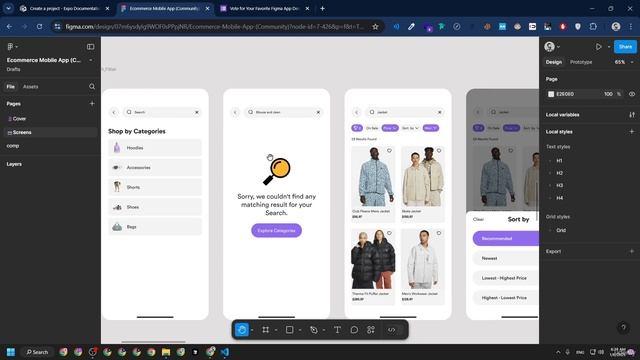Expand shape tool options chevron
640x360 pixels.
300,330
